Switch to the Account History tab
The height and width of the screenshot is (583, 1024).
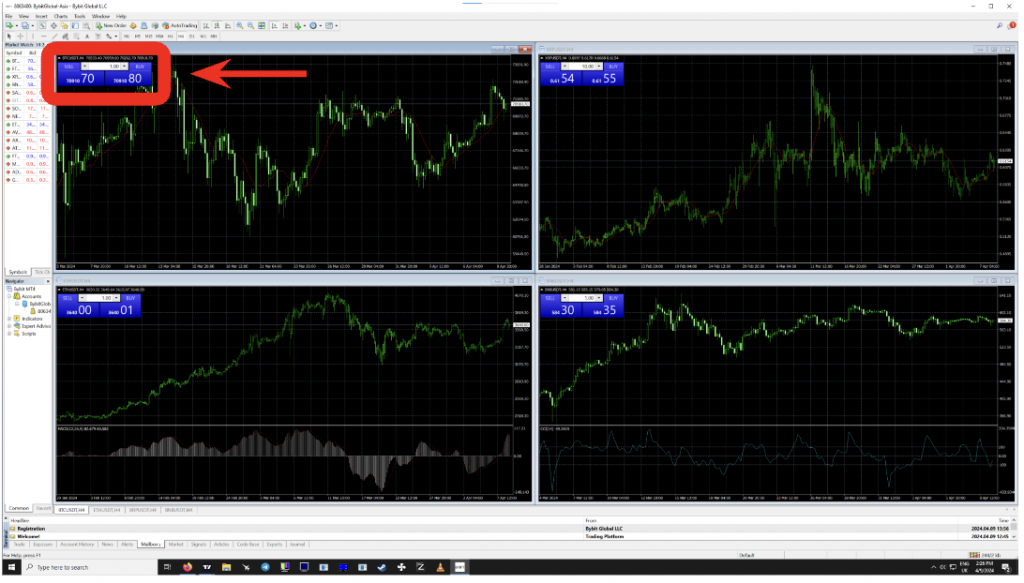point(77,544)
